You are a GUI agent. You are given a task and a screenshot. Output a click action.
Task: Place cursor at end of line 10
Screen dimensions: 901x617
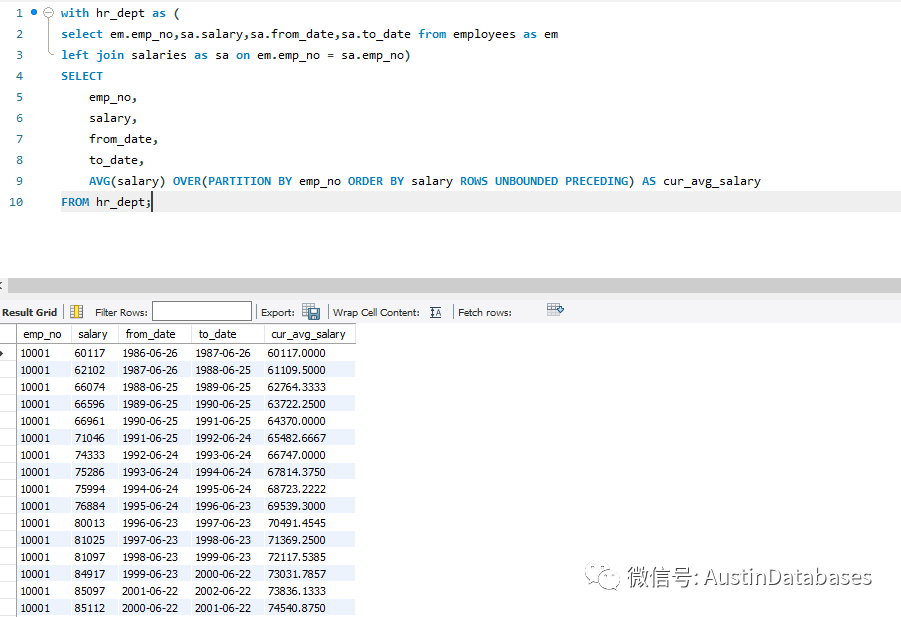tap(153, 202)
